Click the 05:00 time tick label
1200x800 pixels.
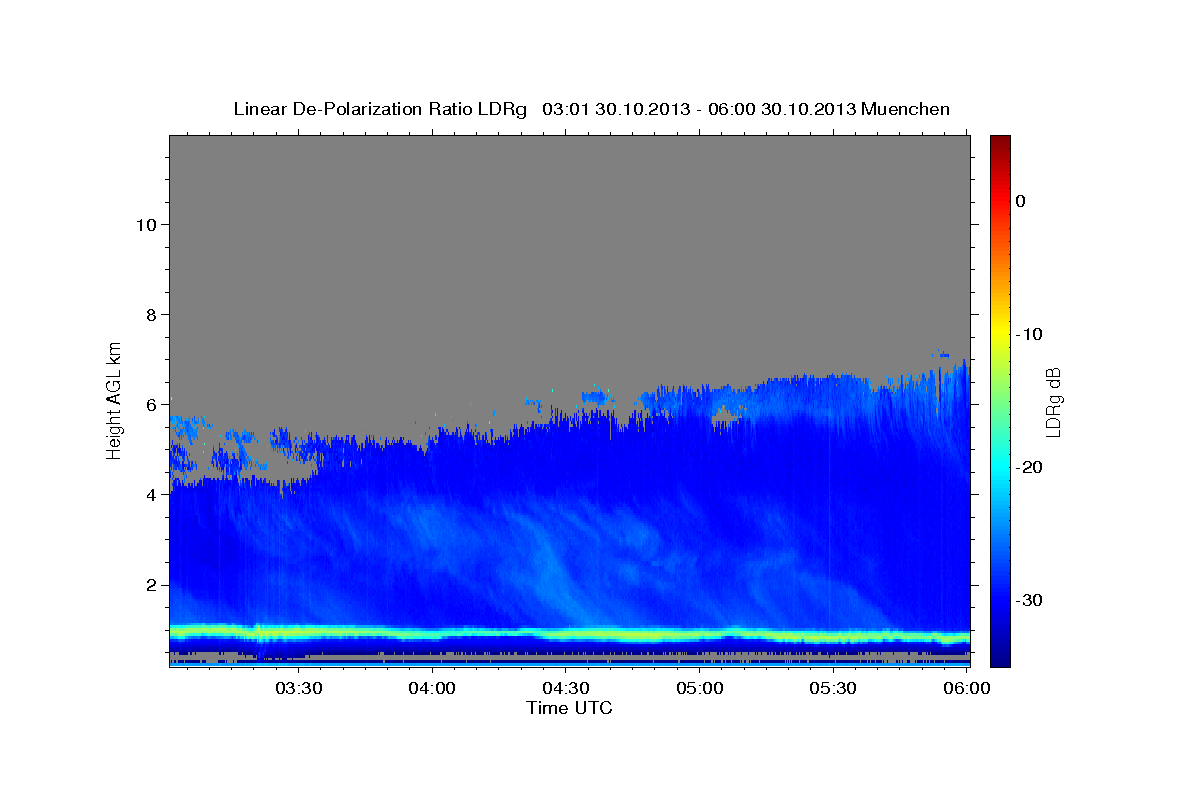click(699, 689)
